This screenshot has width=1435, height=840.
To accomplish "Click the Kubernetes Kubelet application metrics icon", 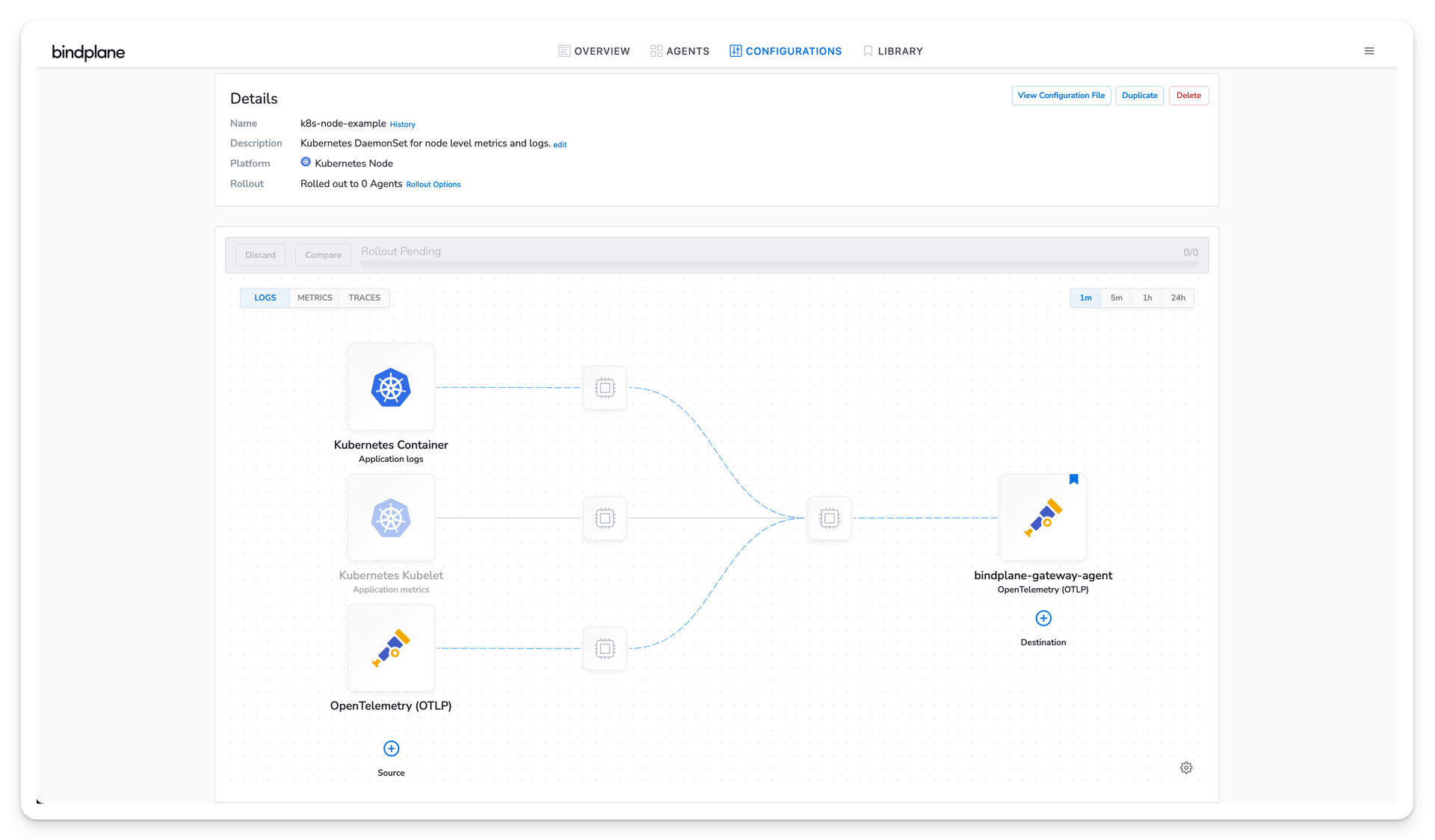I will 390,518.
